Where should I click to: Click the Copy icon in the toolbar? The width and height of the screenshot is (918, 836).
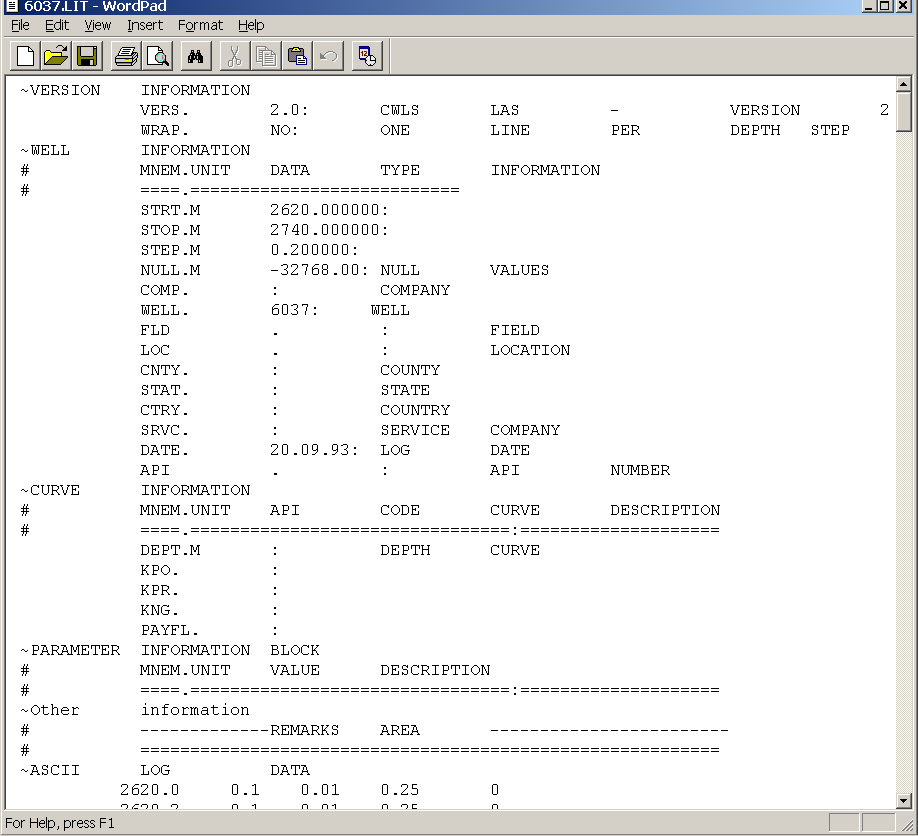point(266,57)
